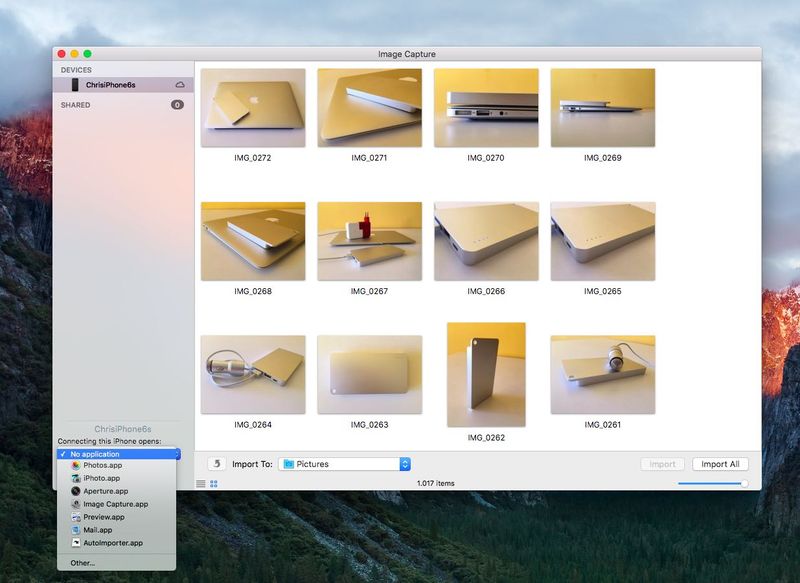Click the SHARED section header

point(76,105)
